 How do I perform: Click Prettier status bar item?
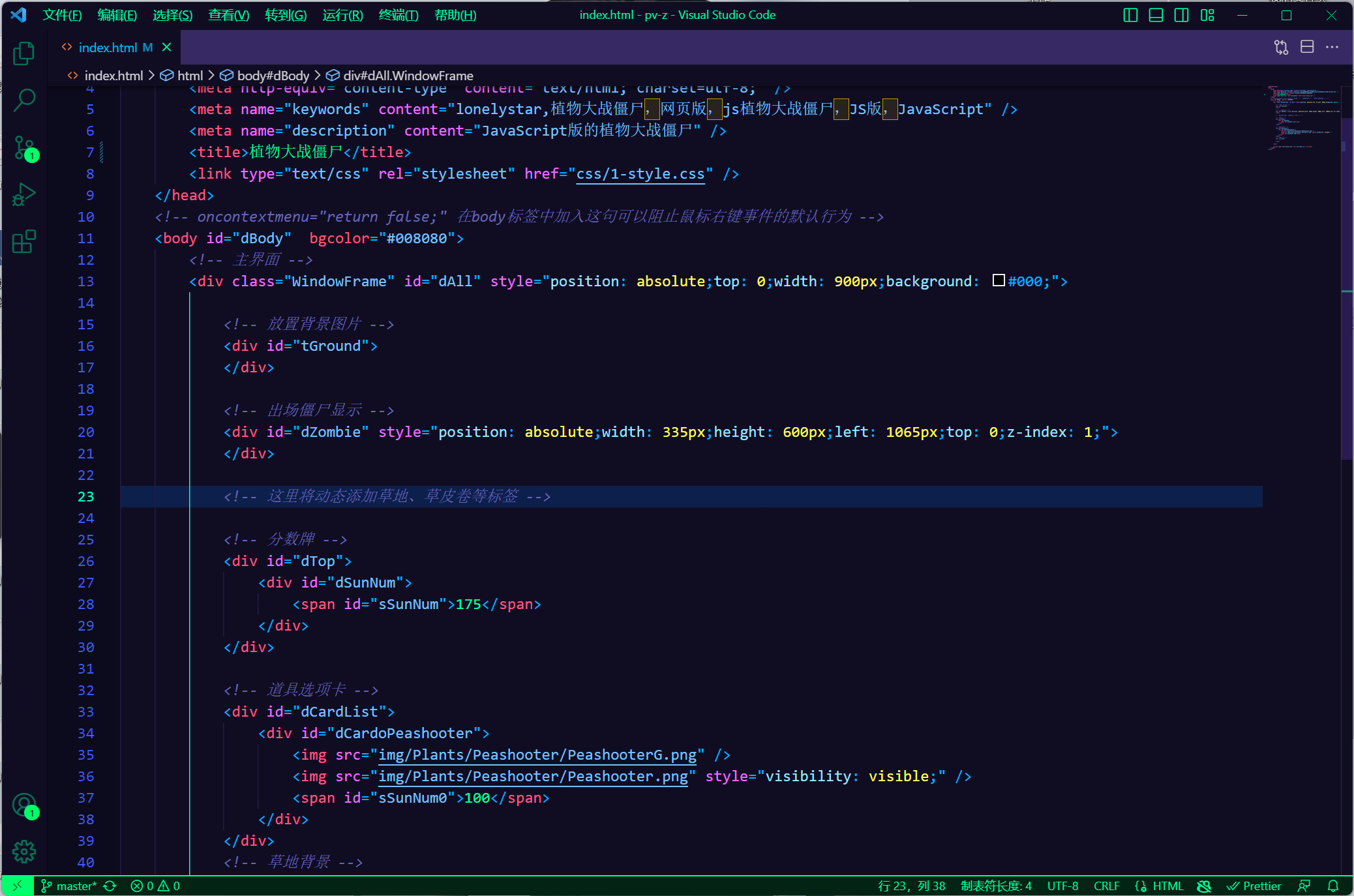pos(1254,886)
